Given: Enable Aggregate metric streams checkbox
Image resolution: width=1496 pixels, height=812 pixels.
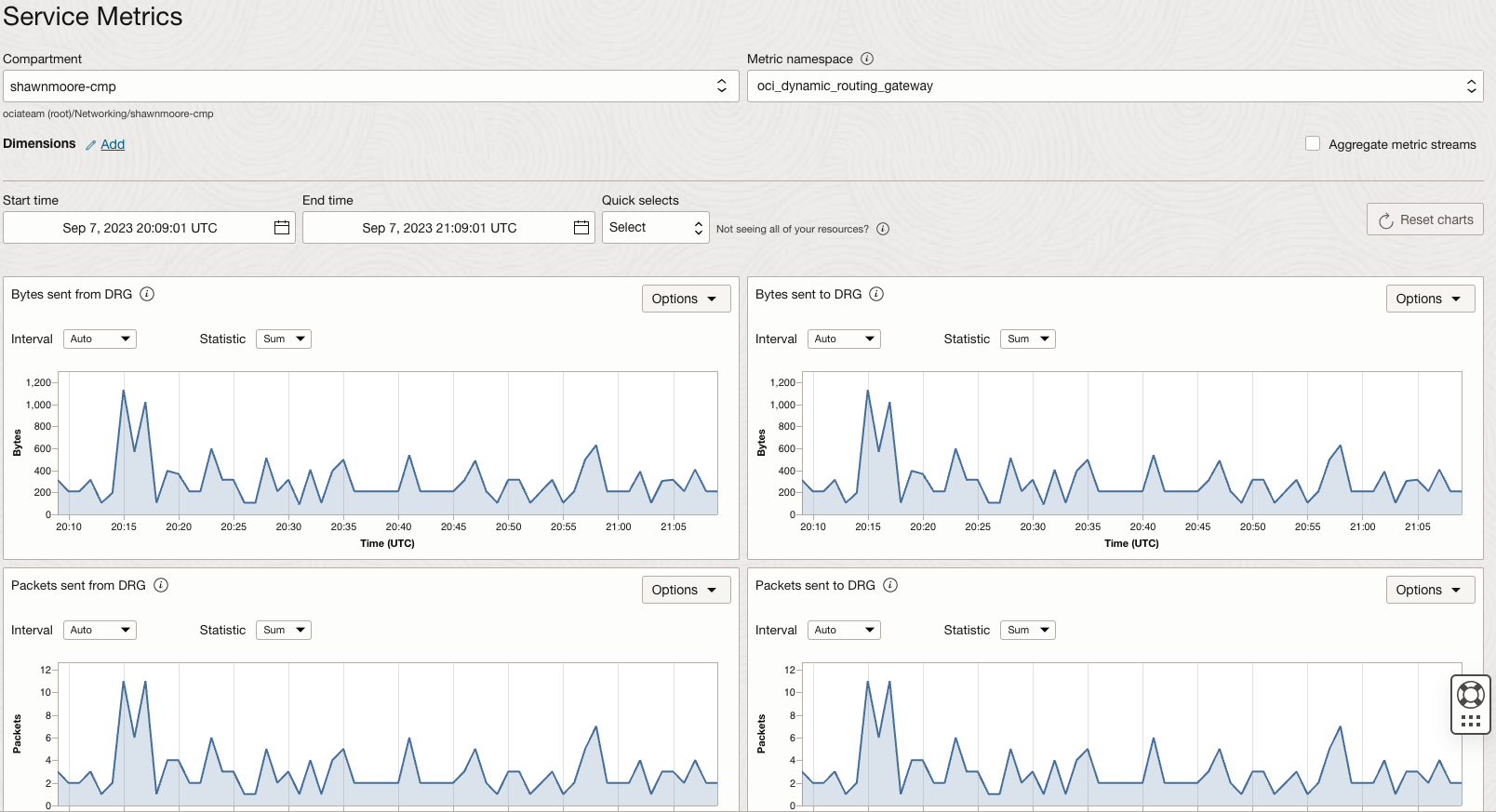Looking at the screenshot, I should [x=1313, y=143].
